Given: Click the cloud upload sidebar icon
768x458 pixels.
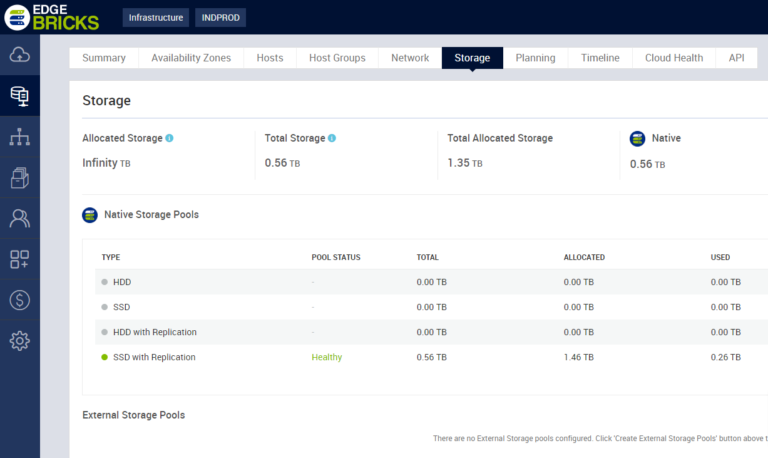Looking at the screenshot, I should click(19, 55).
